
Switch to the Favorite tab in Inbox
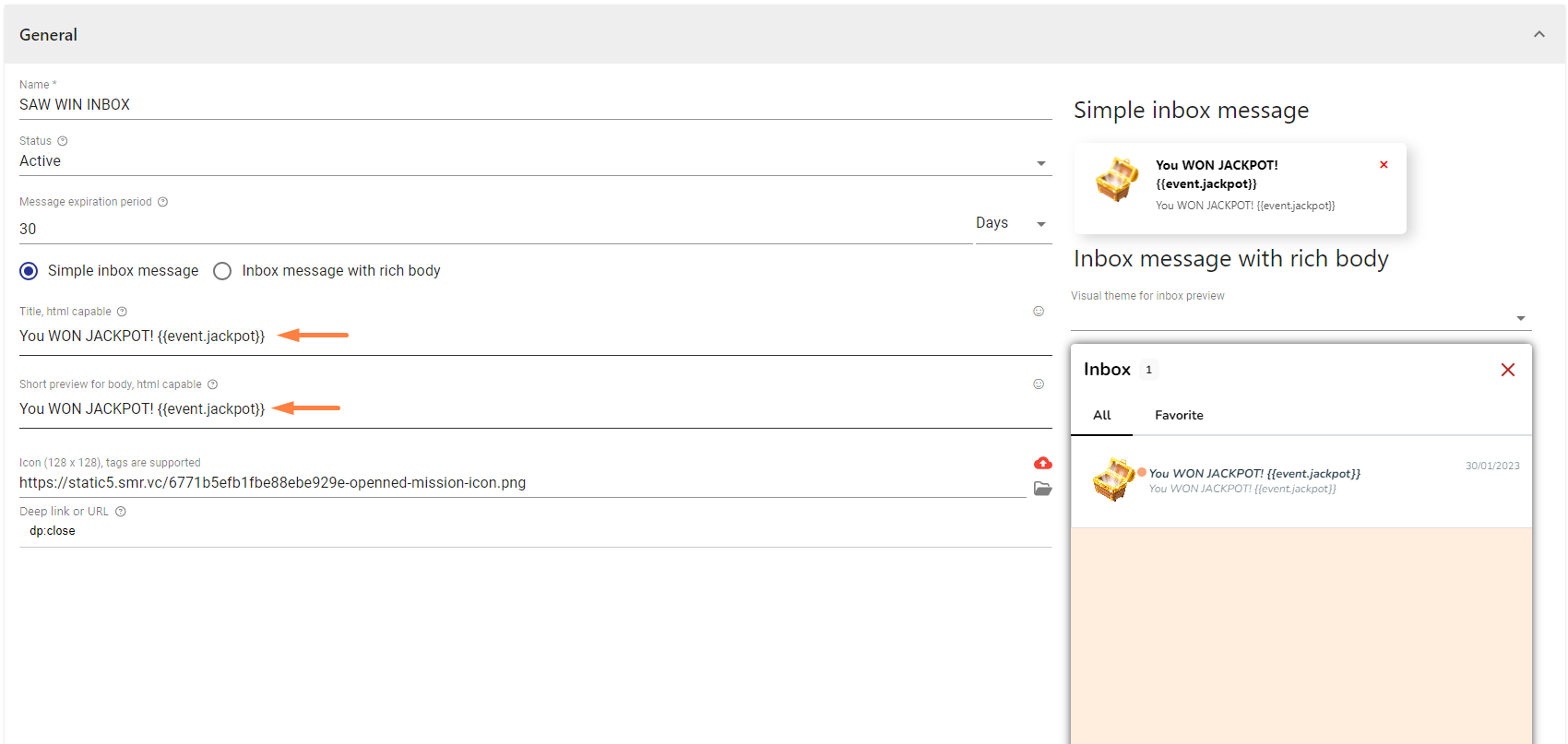pos(1179,416)
